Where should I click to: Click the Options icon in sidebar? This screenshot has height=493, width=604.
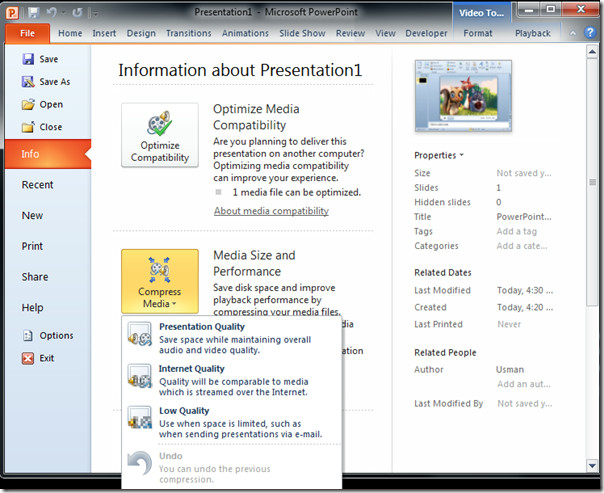click(x=28, y=335)
